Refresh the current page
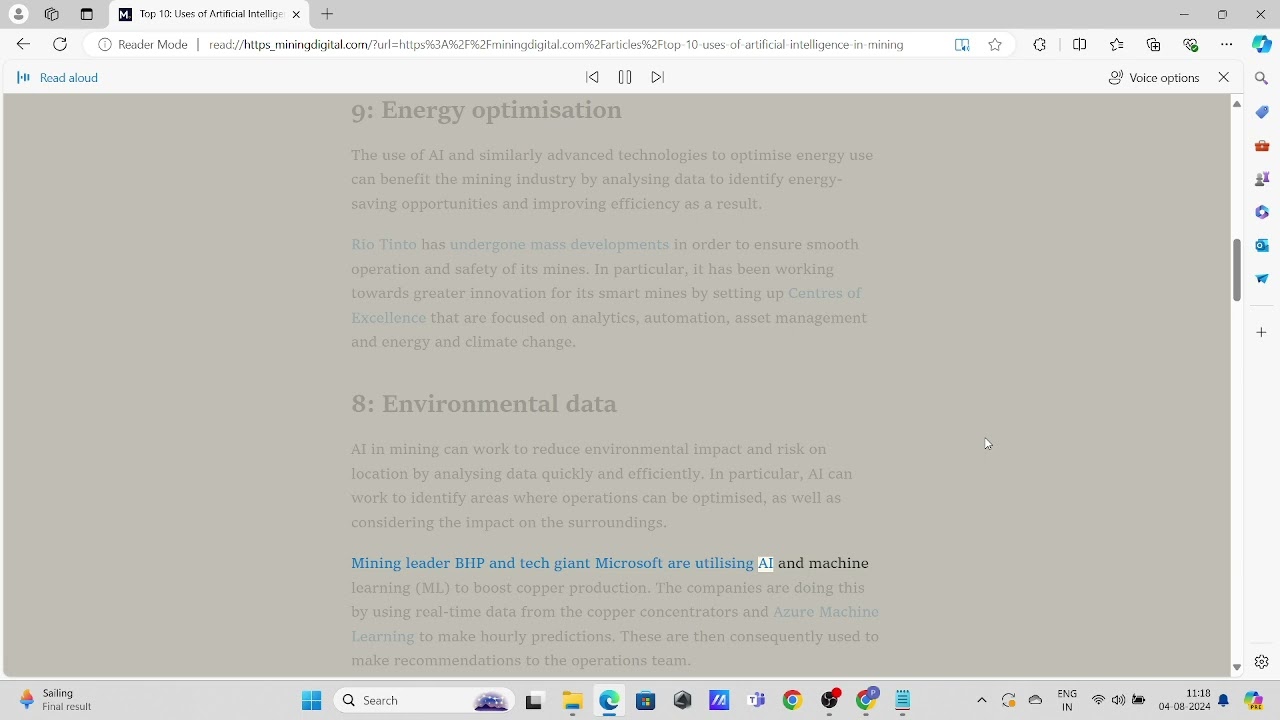This screenshot has width=1280, height=720. coord(60,45)
